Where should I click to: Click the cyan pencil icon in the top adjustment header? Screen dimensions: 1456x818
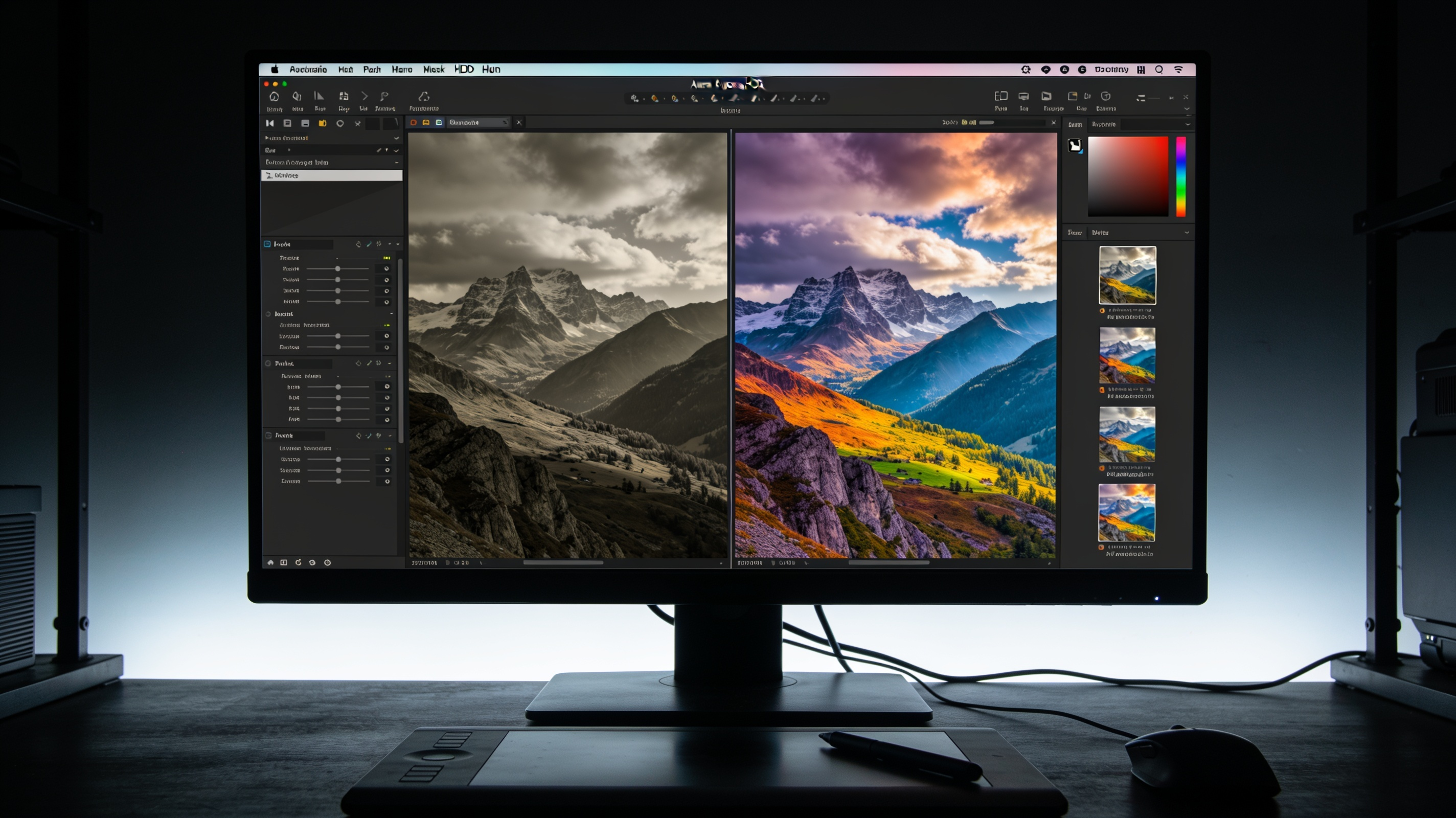tap(369, 244)
